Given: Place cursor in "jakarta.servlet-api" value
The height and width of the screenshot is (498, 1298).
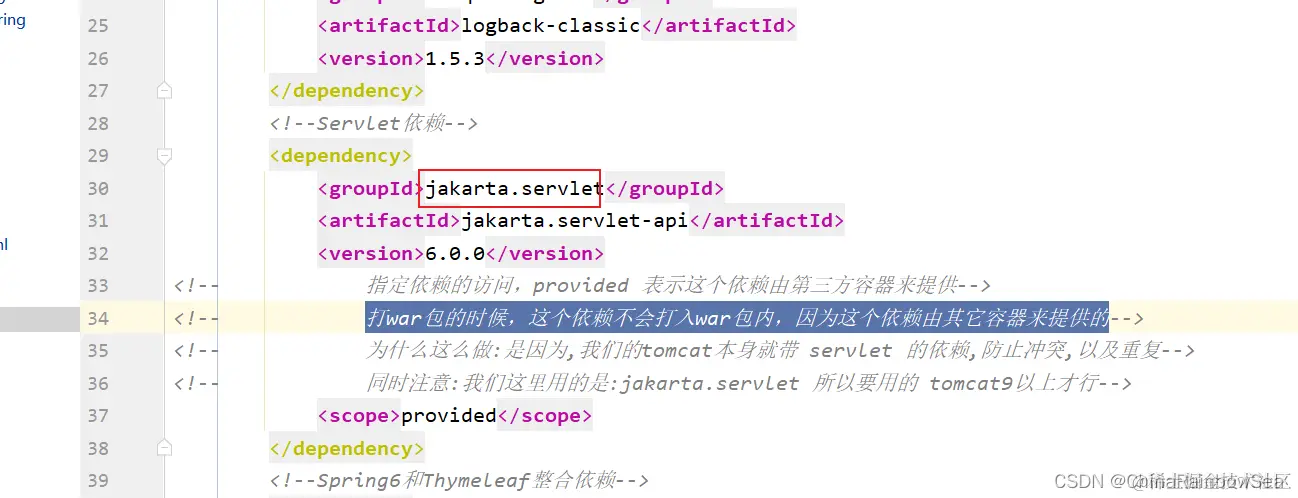Looking at the screenshot, I should click(x=574, y=220).
